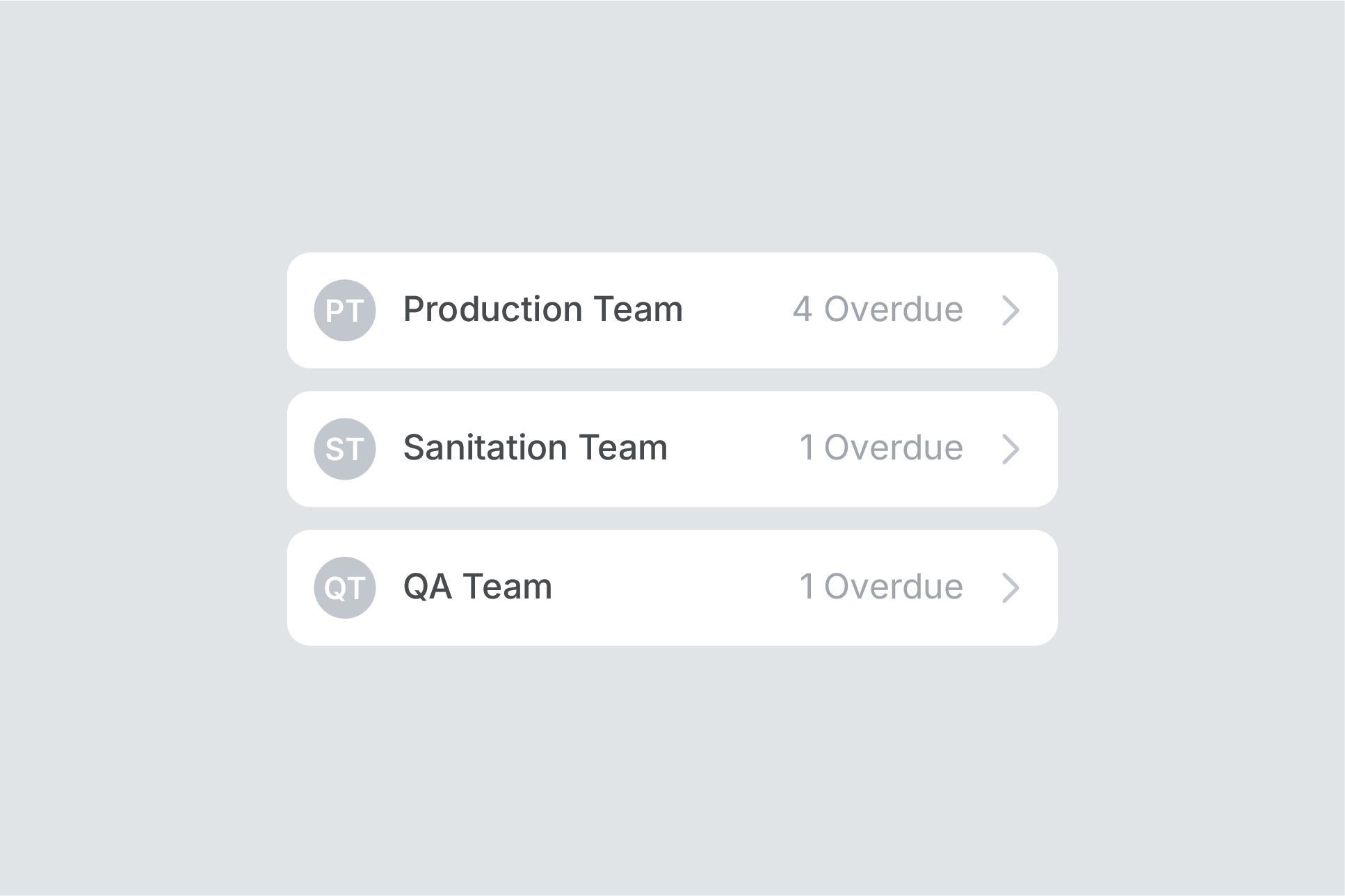
Task: Expand the Sanitation Team chevron arrow
Action: click(x=1010, y=449)
